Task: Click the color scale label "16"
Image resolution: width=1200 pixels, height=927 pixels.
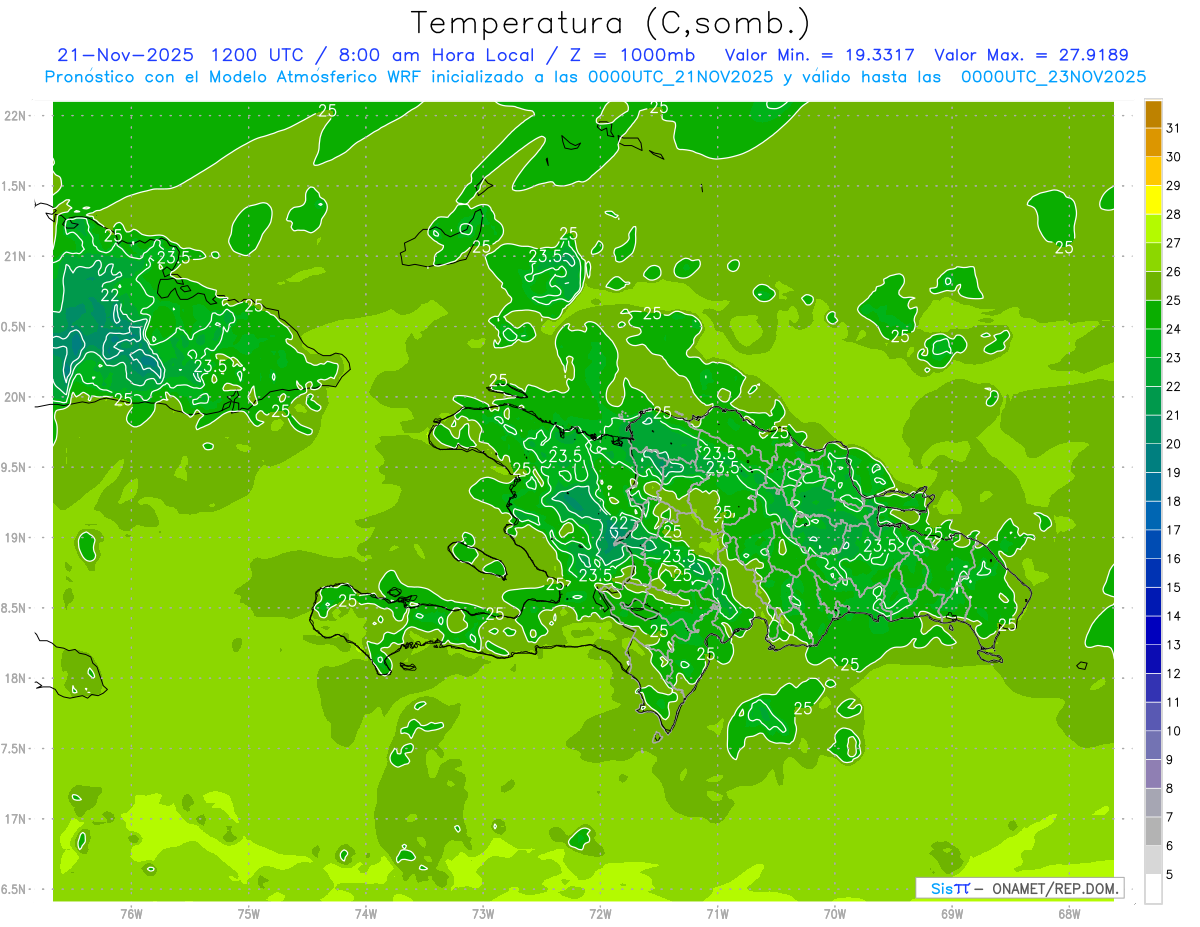Action: 1174,559
